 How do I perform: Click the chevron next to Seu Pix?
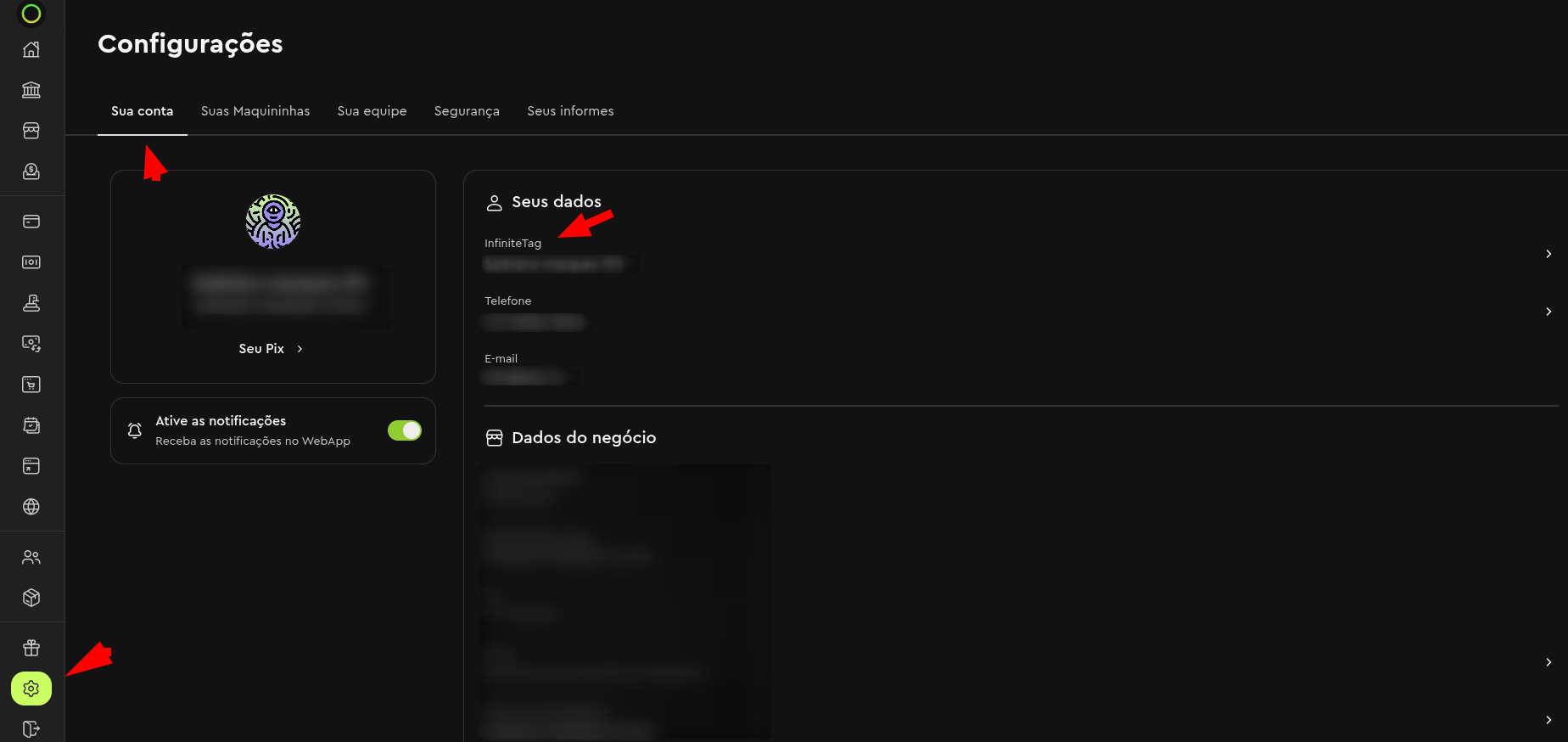click(x=300, y=349)
